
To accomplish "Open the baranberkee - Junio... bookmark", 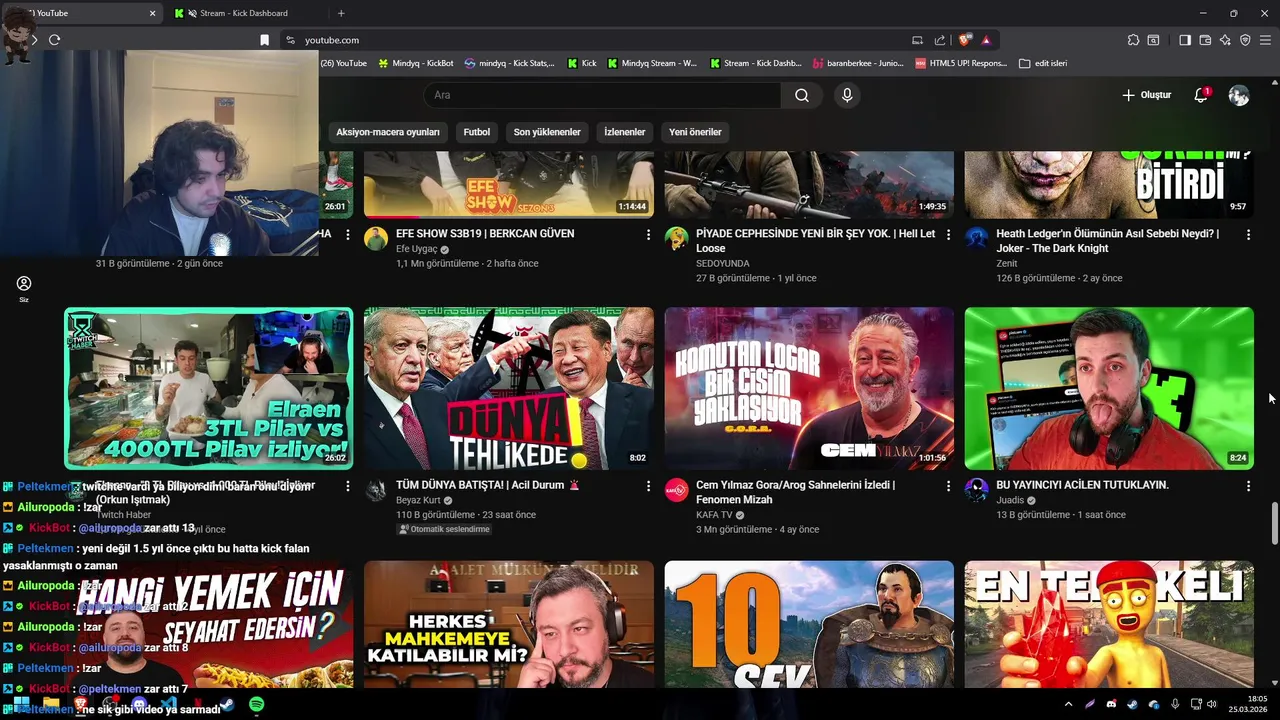I will click(x=857, y=63).
